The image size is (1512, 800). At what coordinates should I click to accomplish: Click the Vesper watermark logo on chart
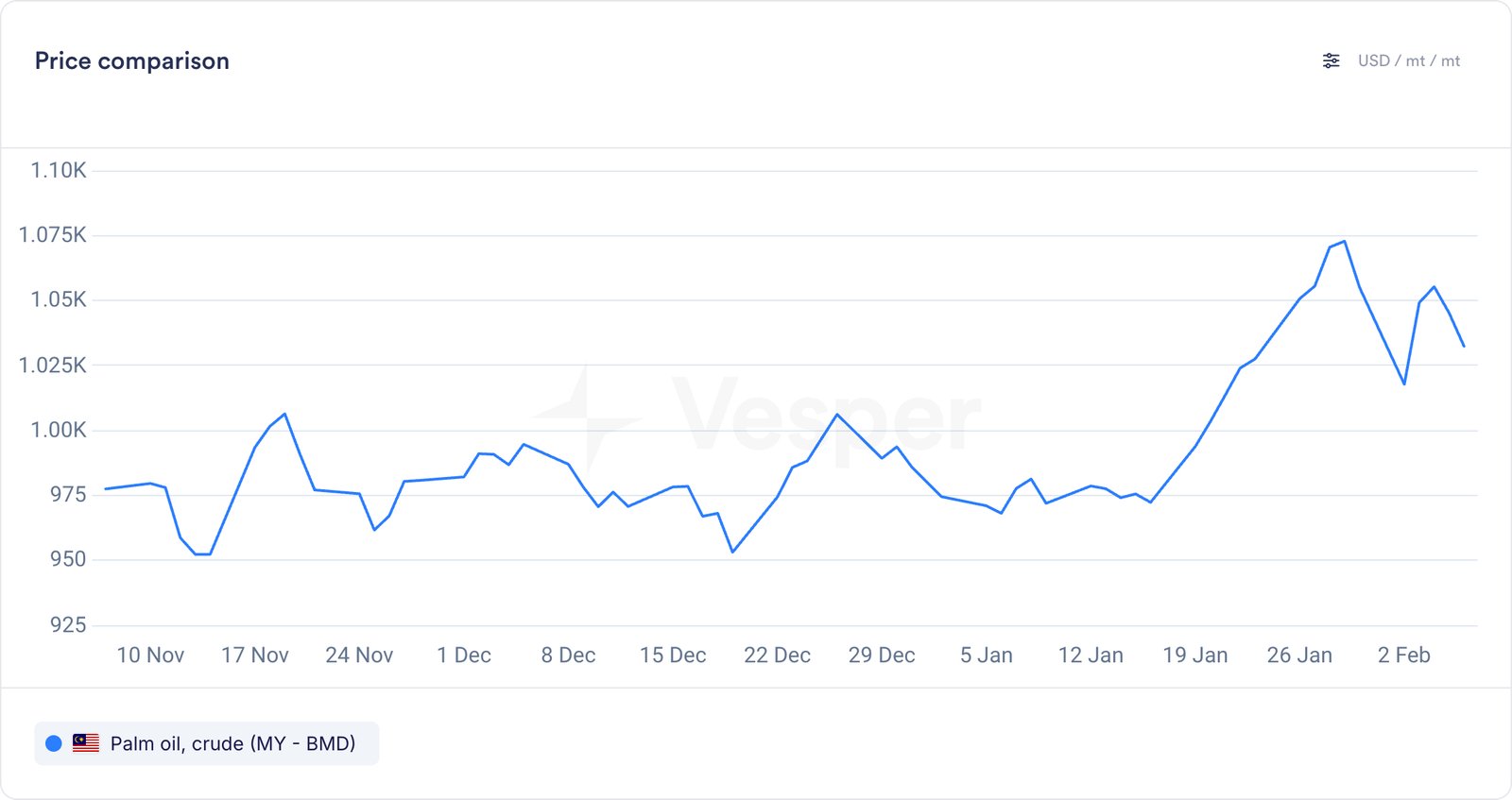[x=756, y=417]
